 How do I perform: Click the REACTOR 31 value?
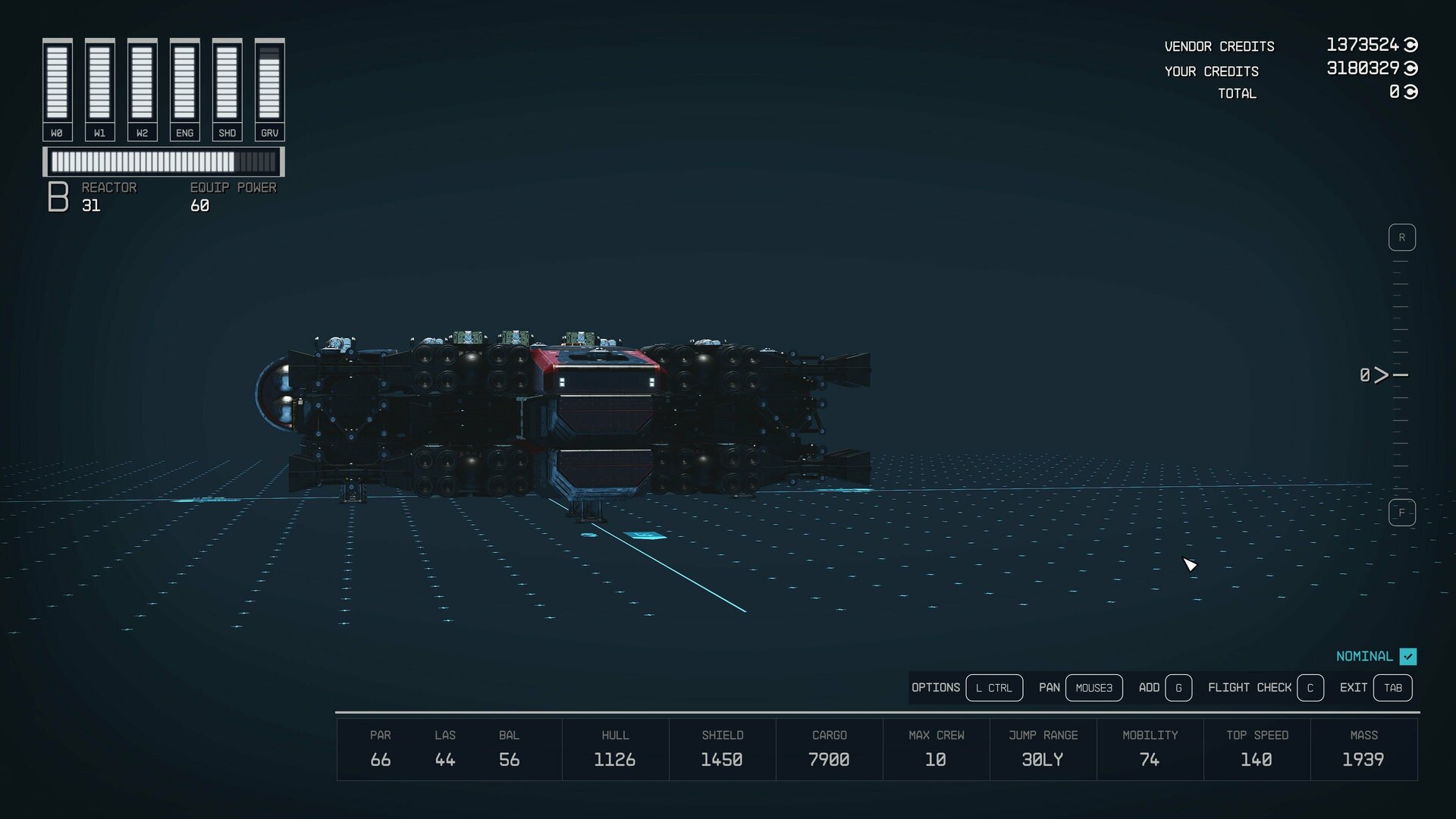[x=91, y=206]
